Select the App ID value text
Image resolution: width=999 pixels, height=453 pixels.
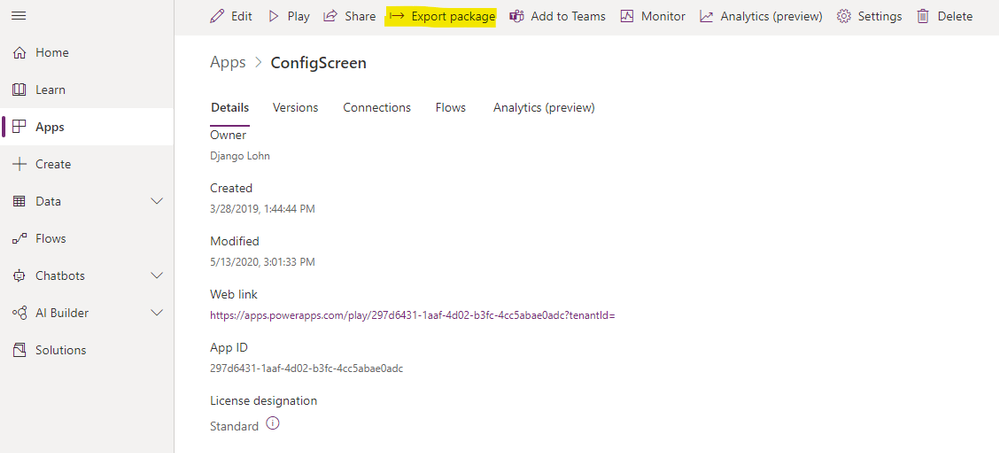tap(306, 368)
